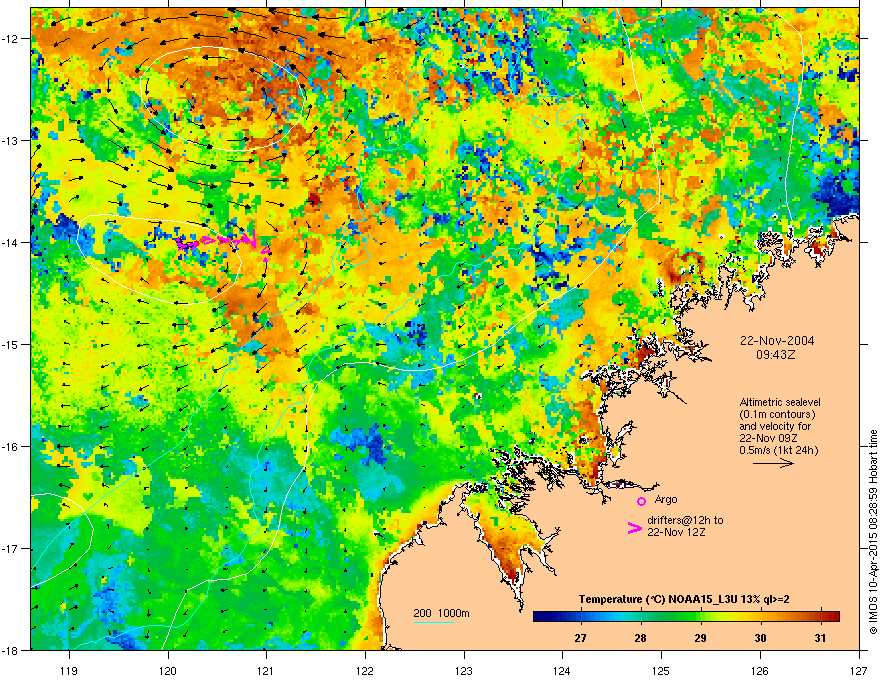Click the magenta drifters legend arrow

[x=634, y=527]
